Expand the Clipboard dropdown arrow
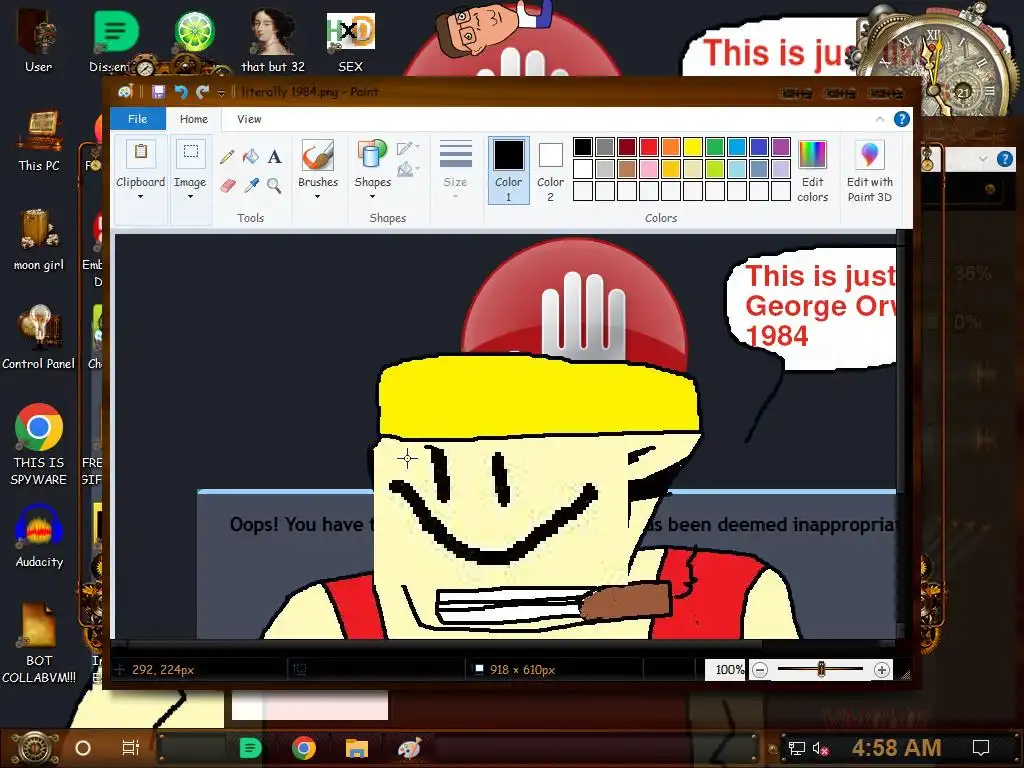Image resolution: width=1024 pixels, height=768 pixels. [x=140, y=197]
